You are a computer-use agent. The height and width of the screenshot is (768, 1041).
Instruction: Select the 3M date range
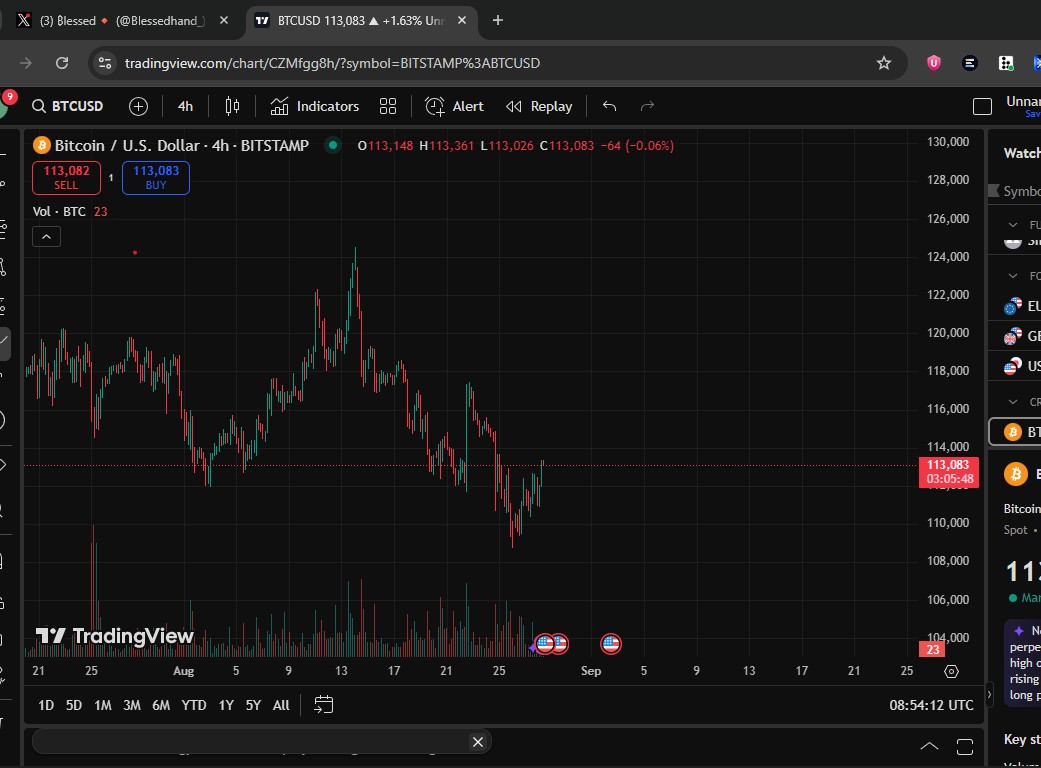[132, 705]
